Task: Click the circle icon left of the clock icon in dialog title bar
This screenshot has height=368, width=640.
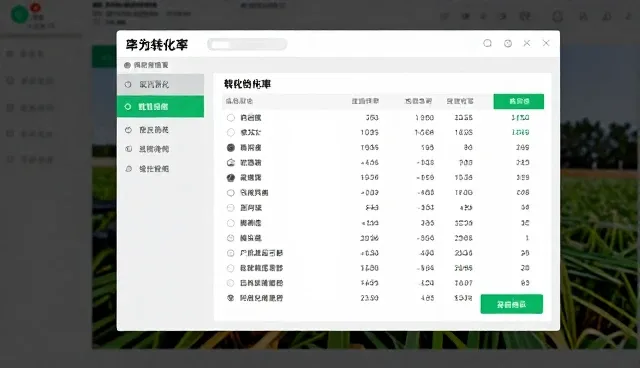Action: (487, 43)
